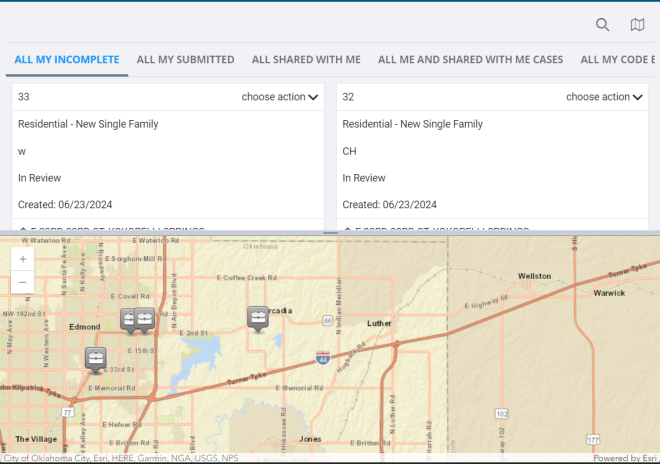This screenshot has height=464, width=660.
Task: Open choose action dropdown for case 33
Action: [x=280, y=97]
